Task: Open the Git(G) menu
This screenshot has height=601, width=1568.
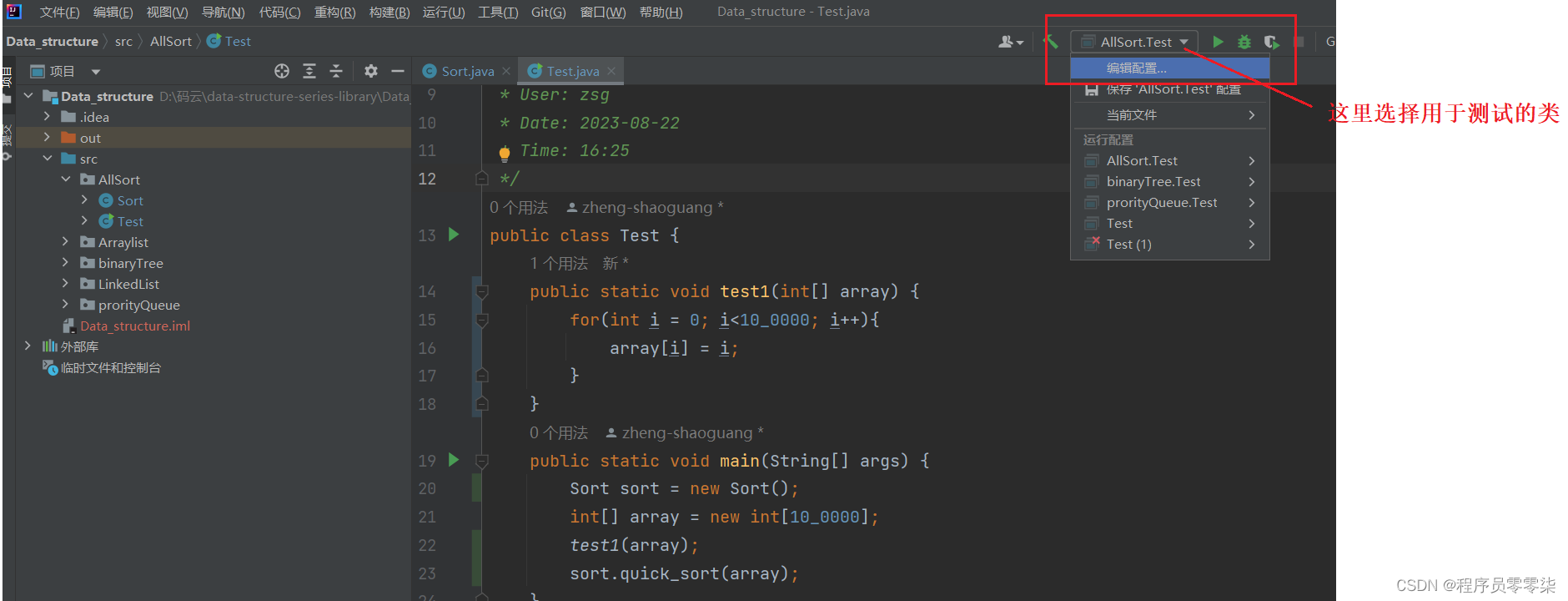Action: point(548,12)
